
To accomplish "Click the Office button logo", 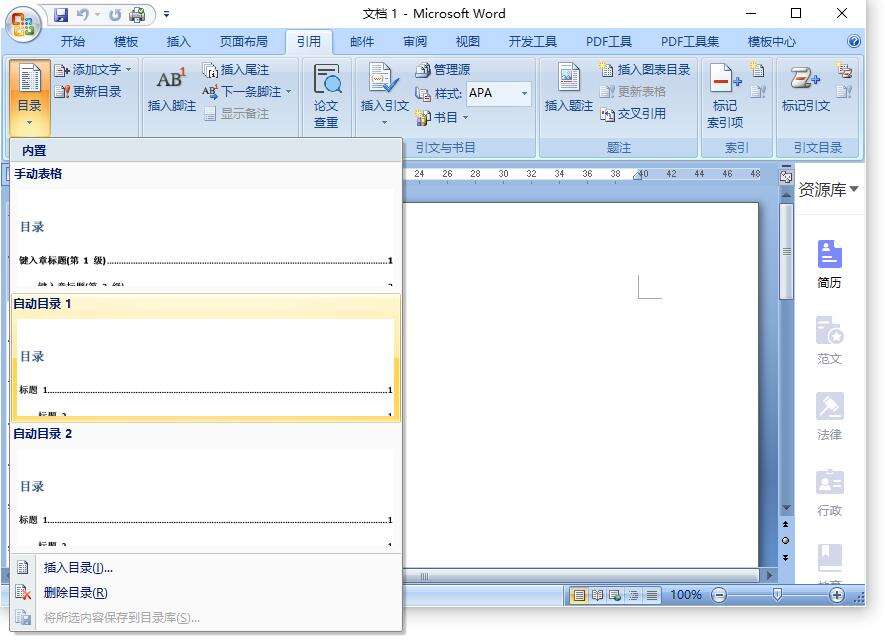I will [23, 24].
